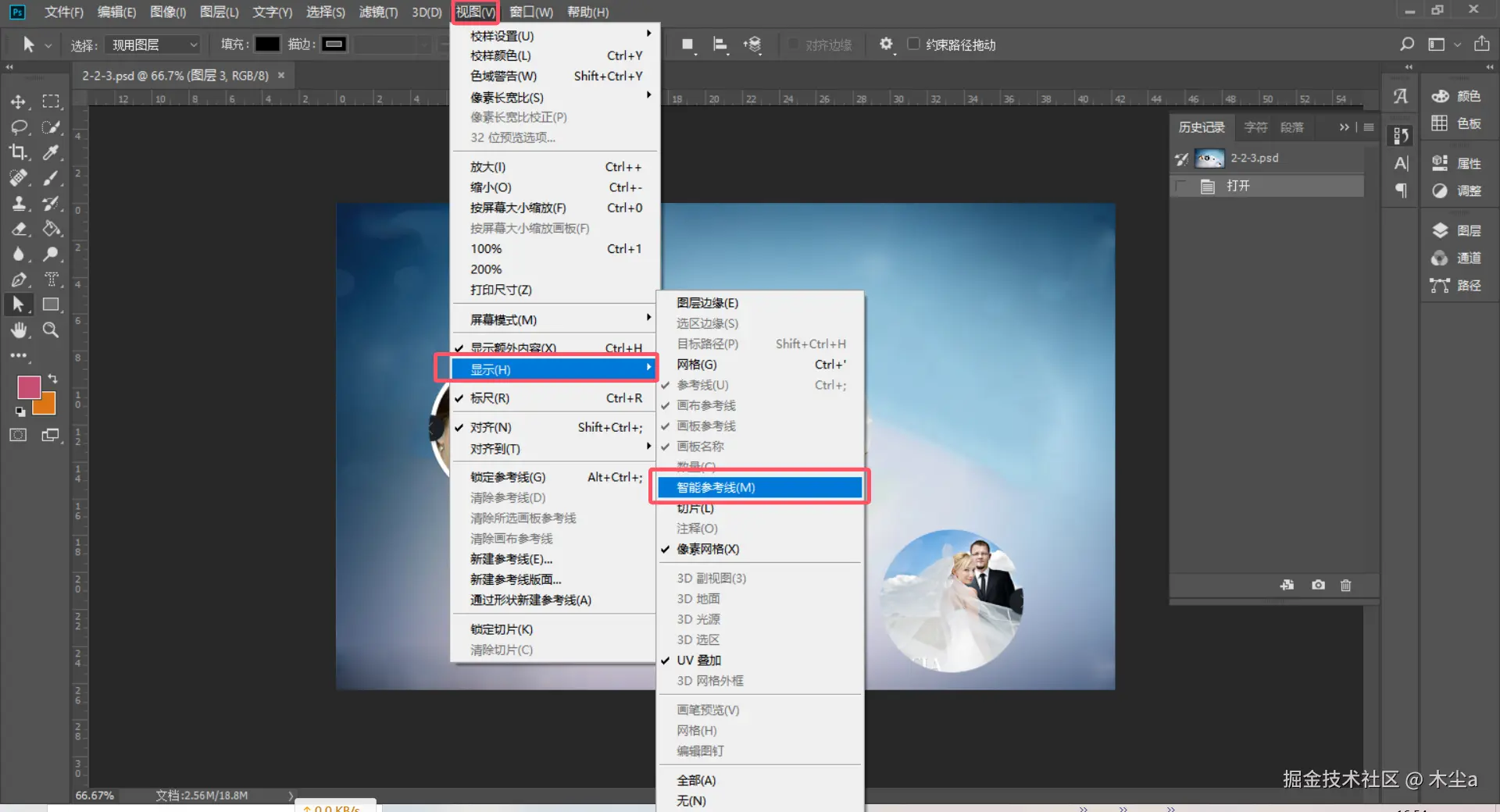Select the Brush tool
The image size is (1500, 812).
tap(51, 178)
